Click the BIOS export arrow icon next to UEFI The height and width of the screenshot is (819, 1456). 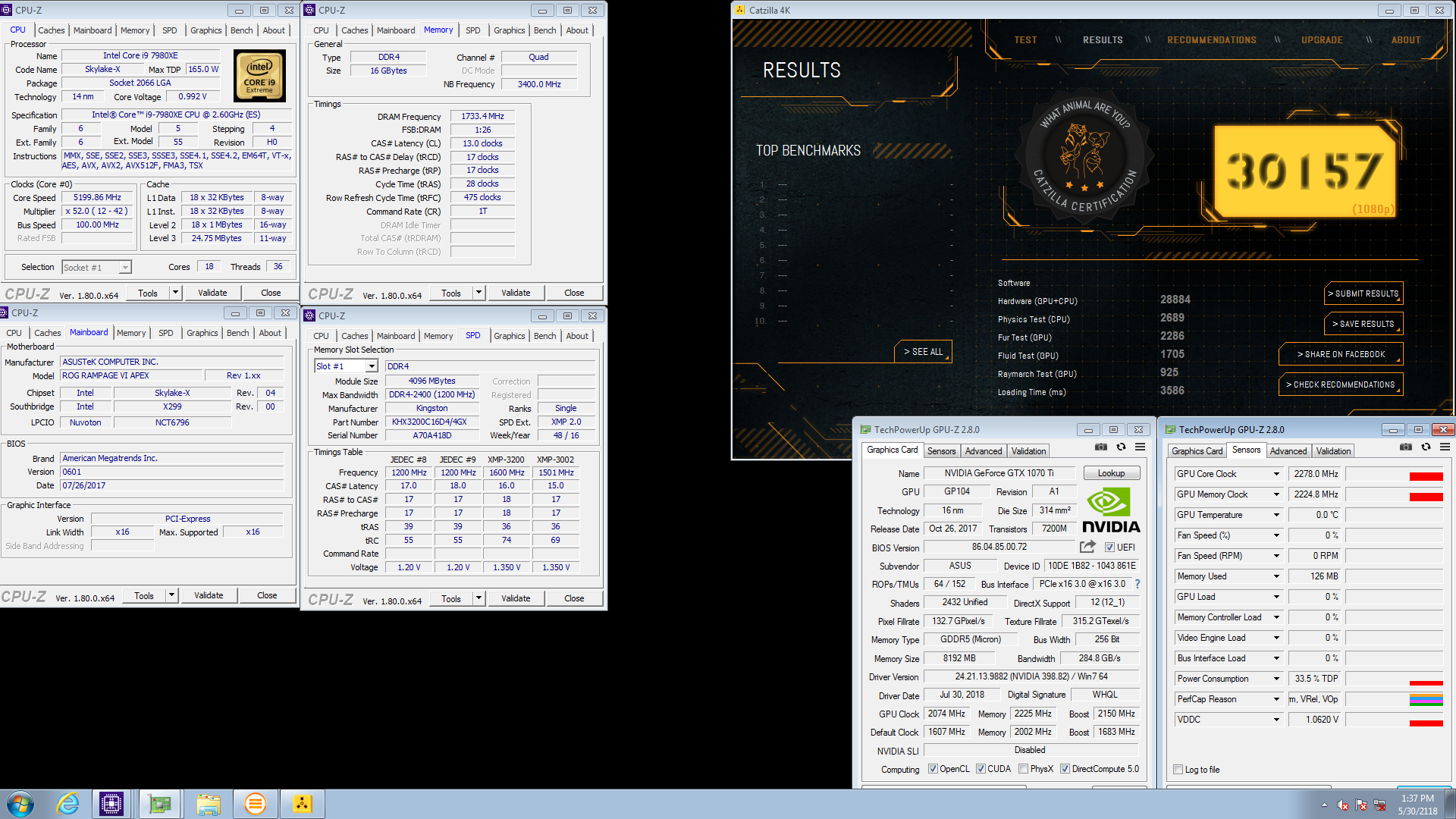1087,547
